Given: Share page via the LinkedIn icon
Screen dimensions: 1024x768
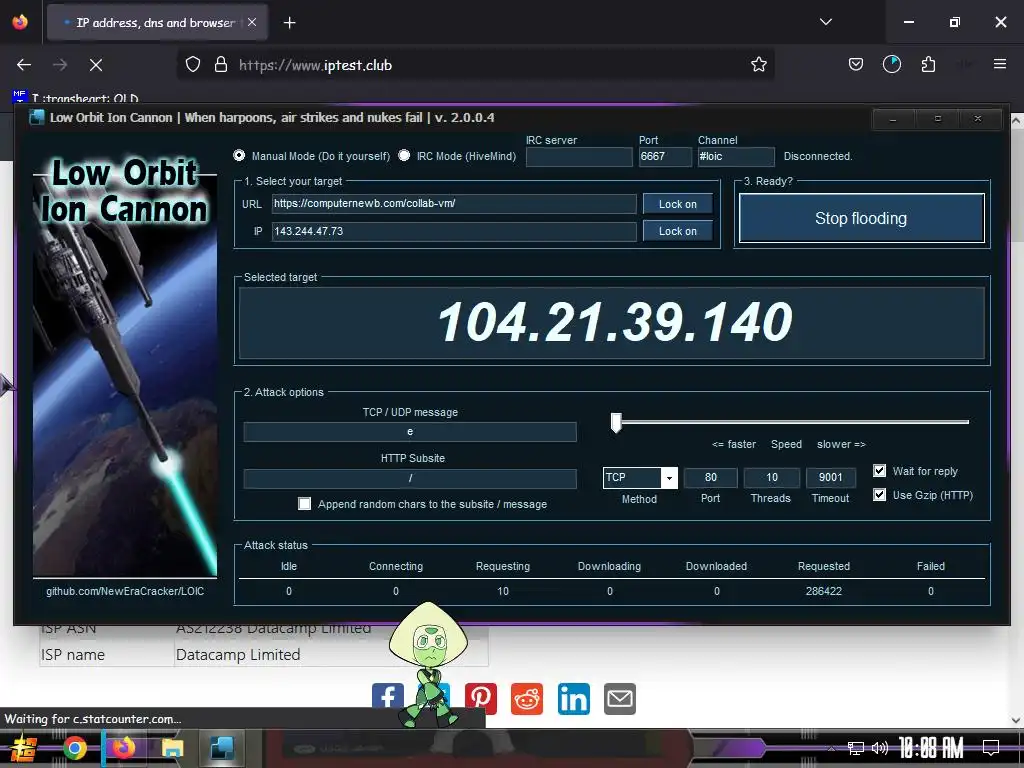Looking at the screenshot, I should click(573, 698).
